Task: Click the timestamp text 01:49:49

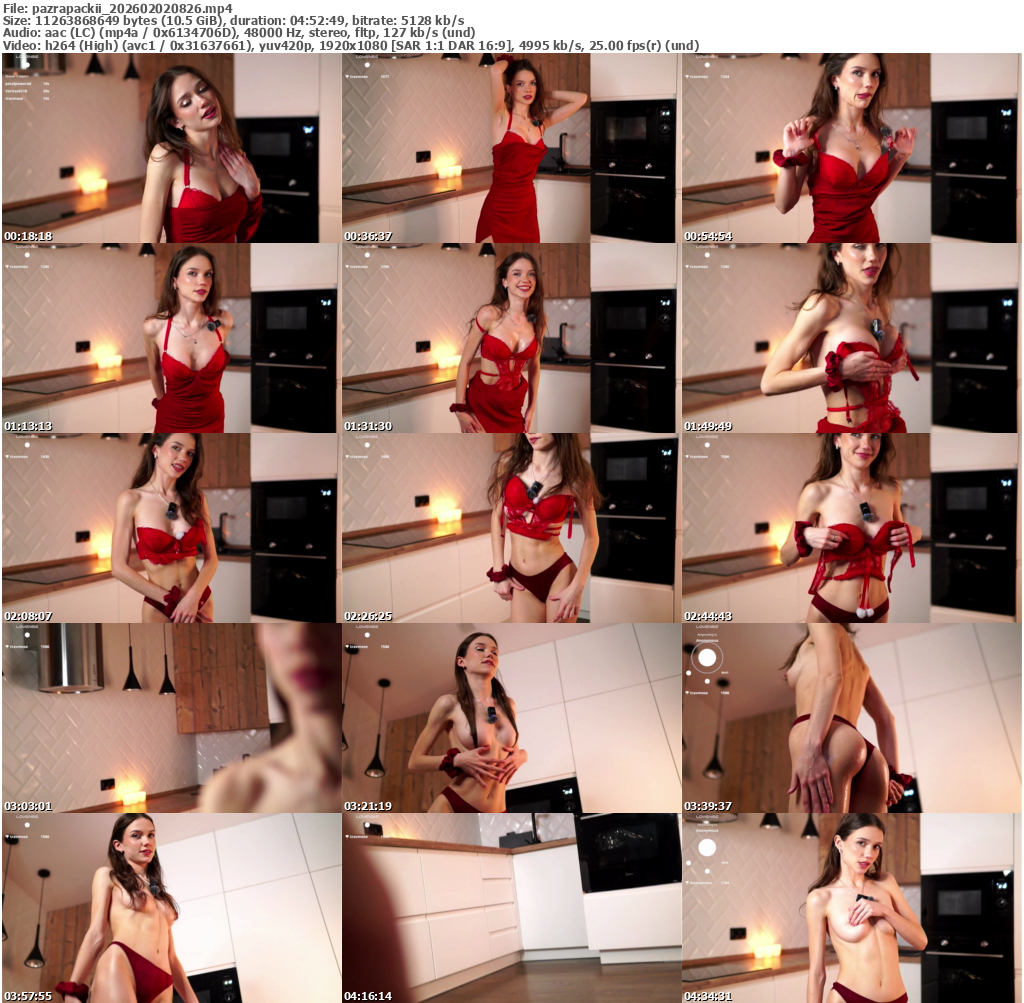Action: [x=708, y=426]
